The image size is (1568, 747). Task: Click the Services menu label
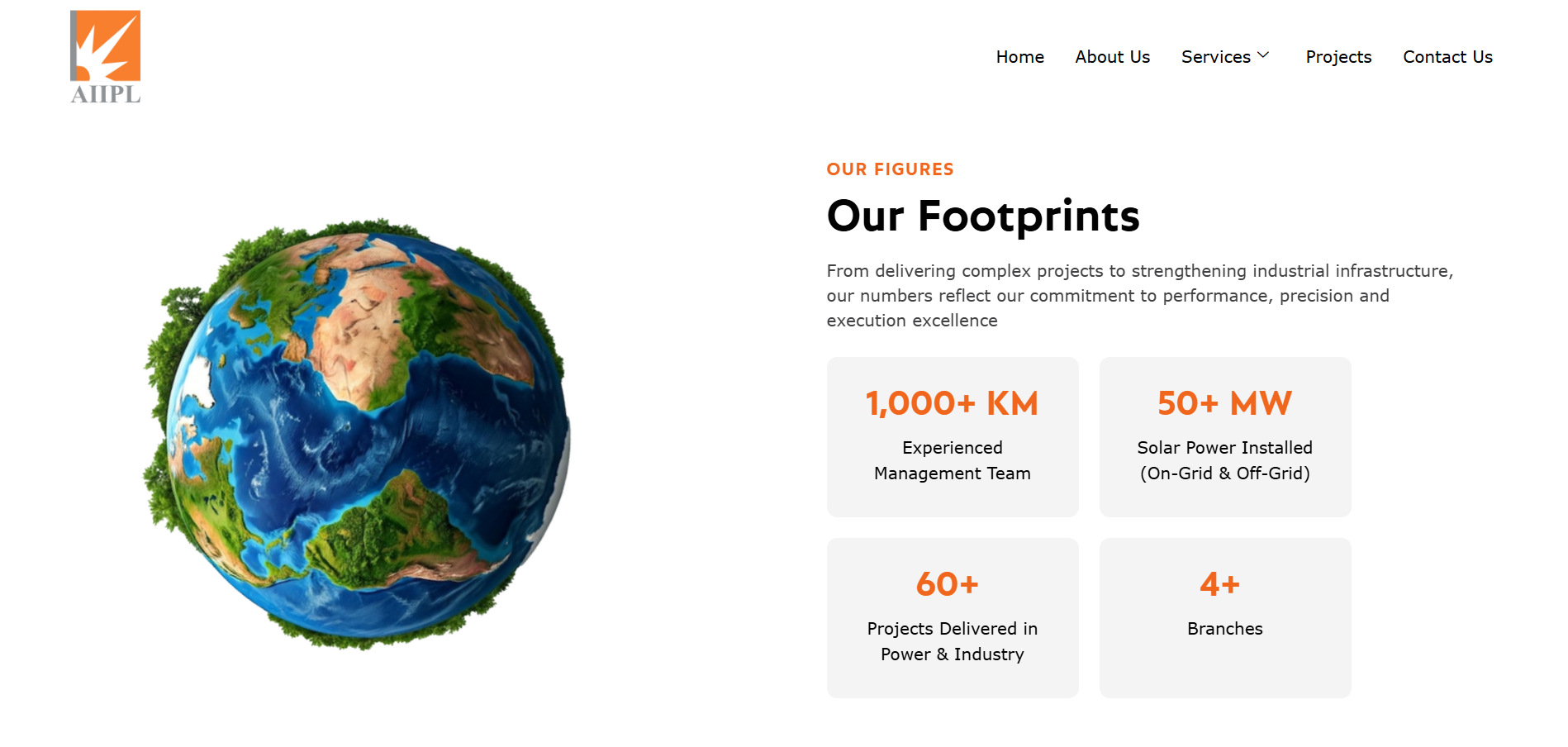1215,57
